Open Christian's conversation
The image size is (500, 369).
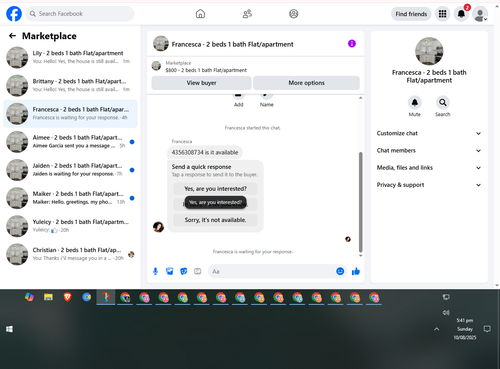pyautogui.click(x=70, y=254)
